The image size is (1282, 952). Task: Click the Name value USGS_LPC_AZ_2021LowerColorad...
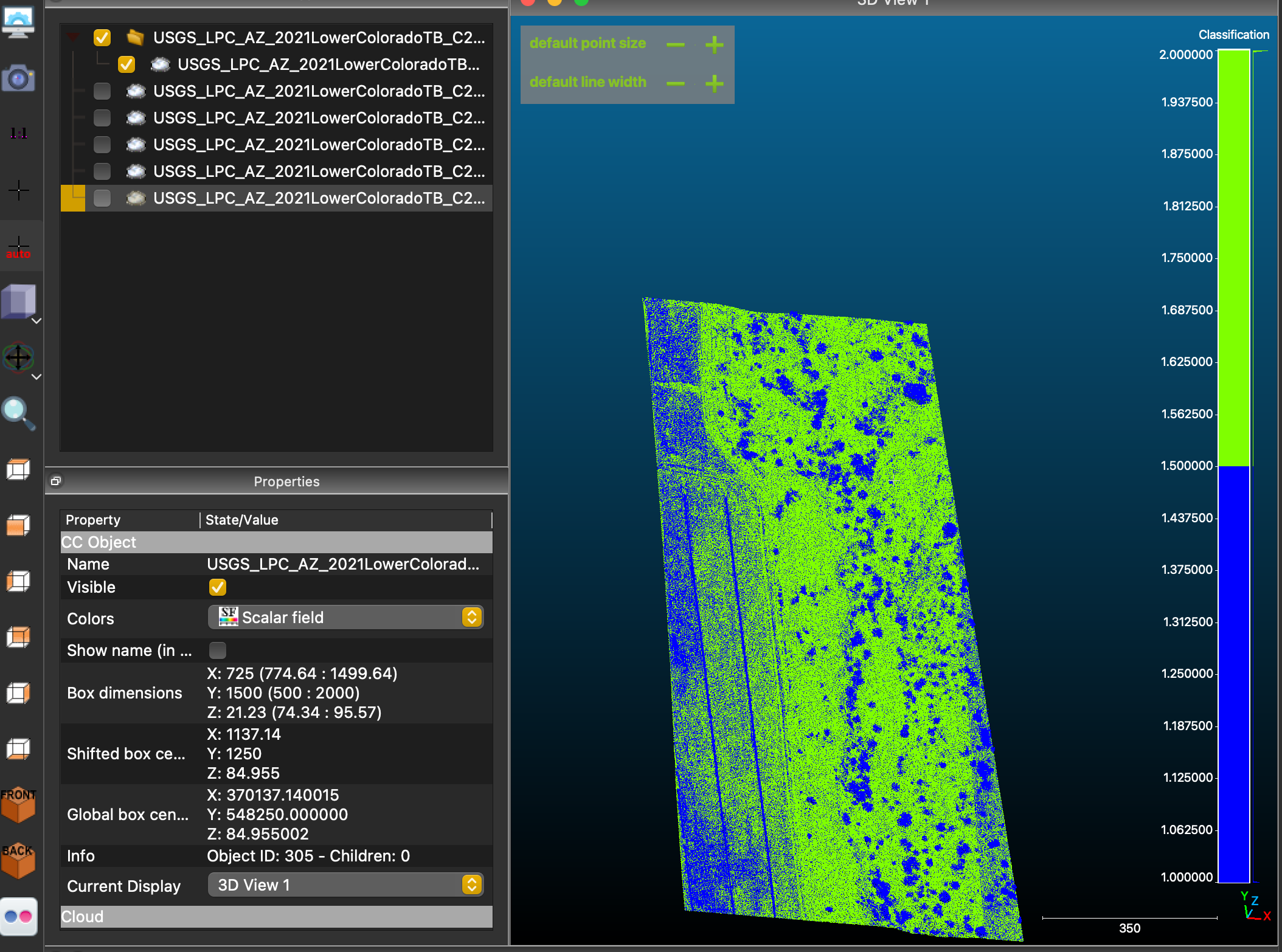pos(343,564)
